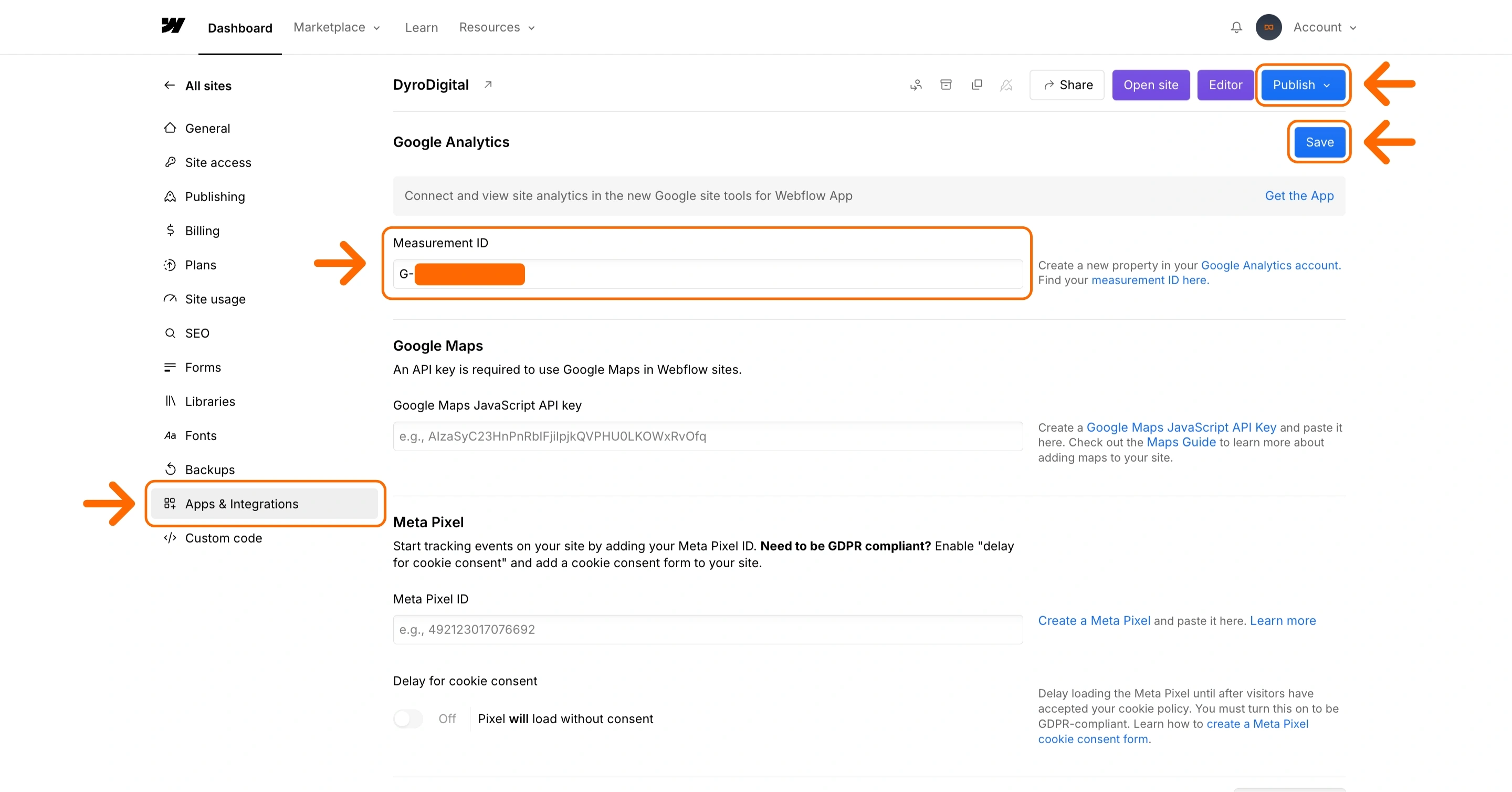Focus Google Maps JavaScript API key field
Image resolution: width=1512 pixels, height=792 pixels.
coord(708,435)
